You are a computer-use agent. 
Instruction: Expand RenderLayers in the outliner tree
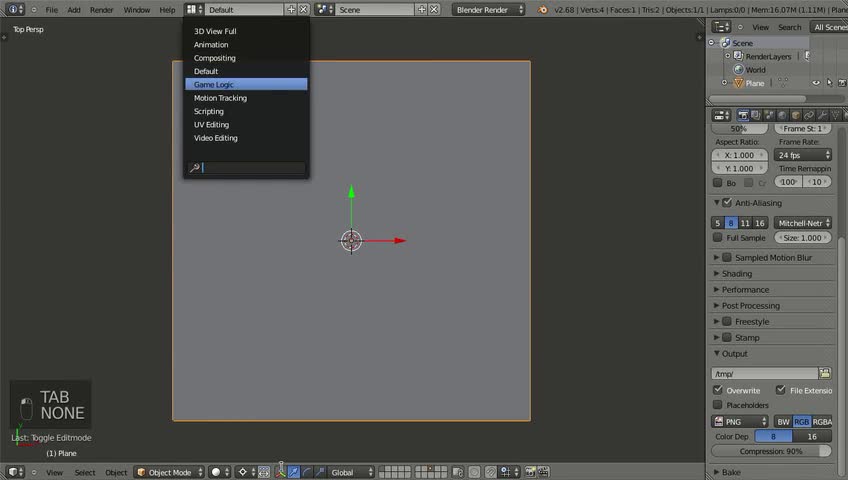tap(727, 56)
